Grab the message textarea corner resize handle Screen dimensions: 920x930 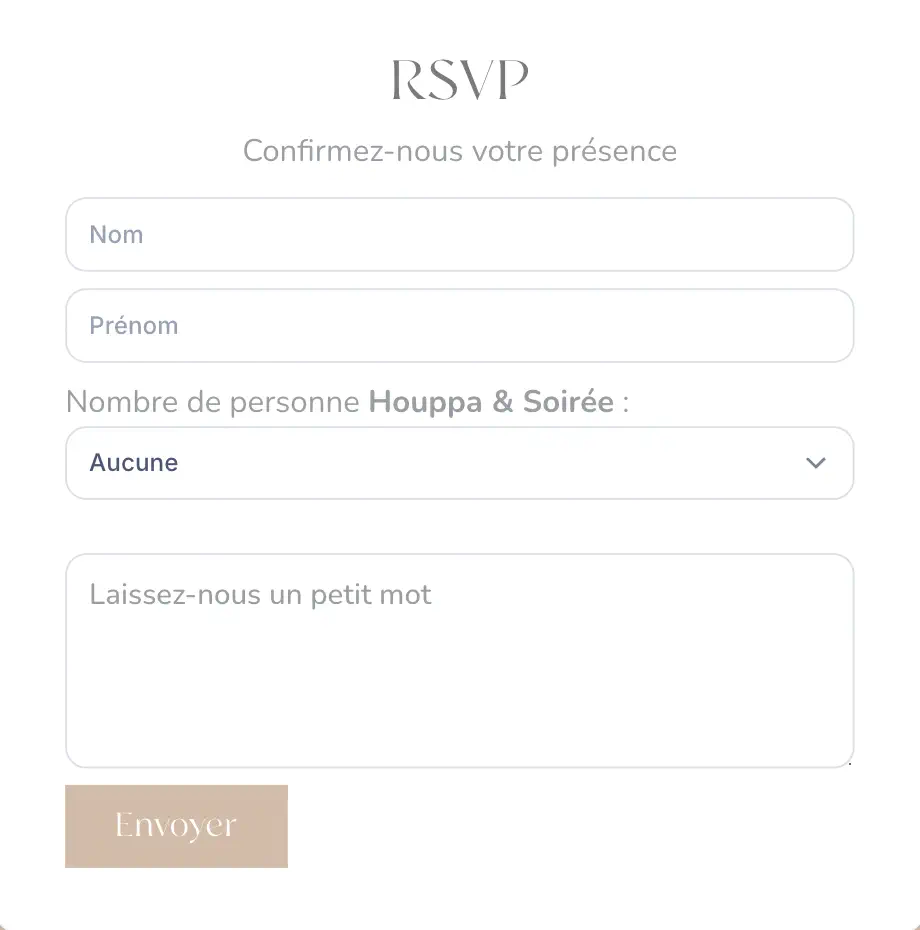(x=849, y=763)
